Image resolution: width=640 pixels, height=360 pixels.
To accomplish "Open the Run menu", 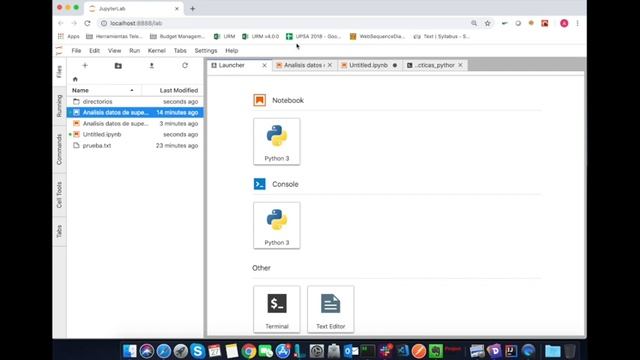I will pyautogui.click(x=134, y=51).
